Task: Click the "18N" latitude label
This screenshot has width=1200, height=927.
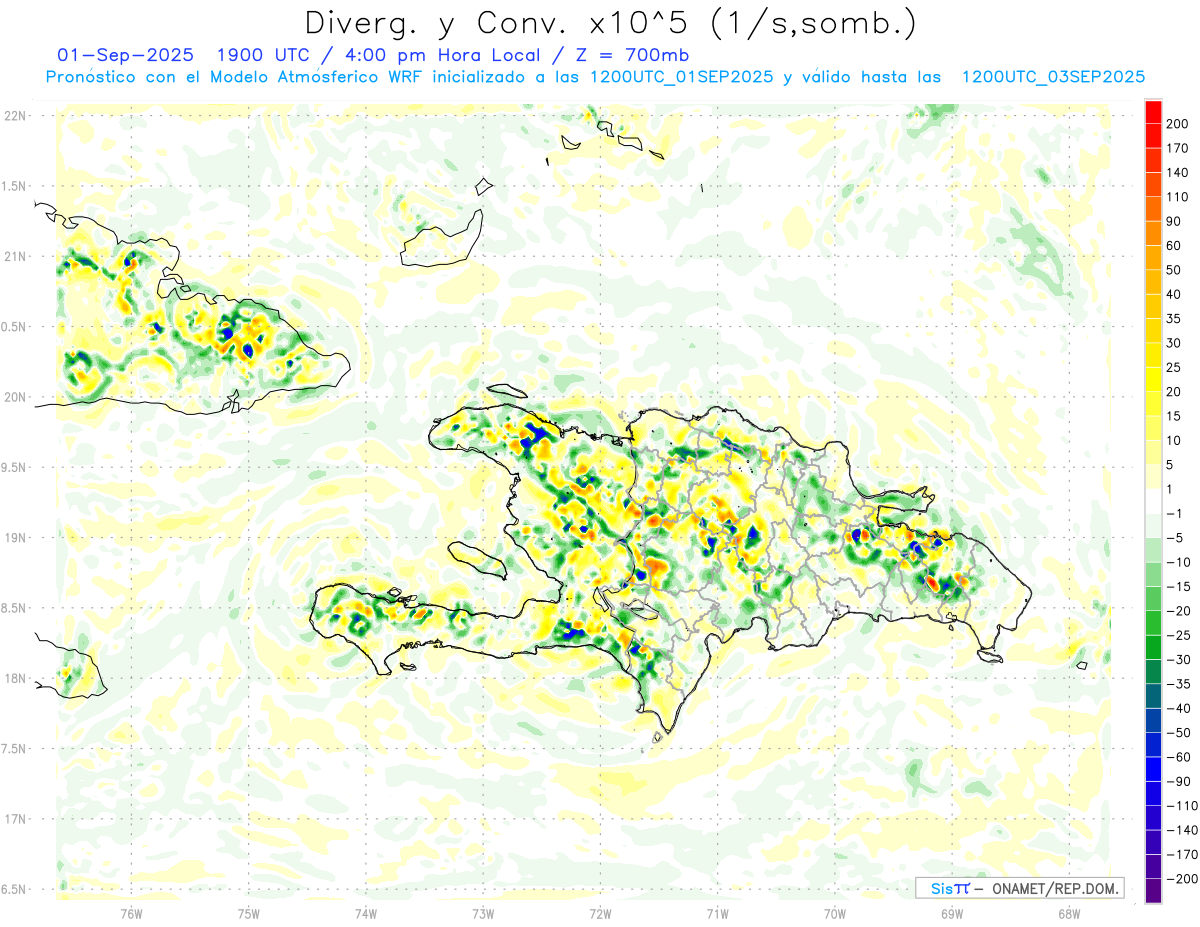Action: pyautogui.click(x=15, y=679)
